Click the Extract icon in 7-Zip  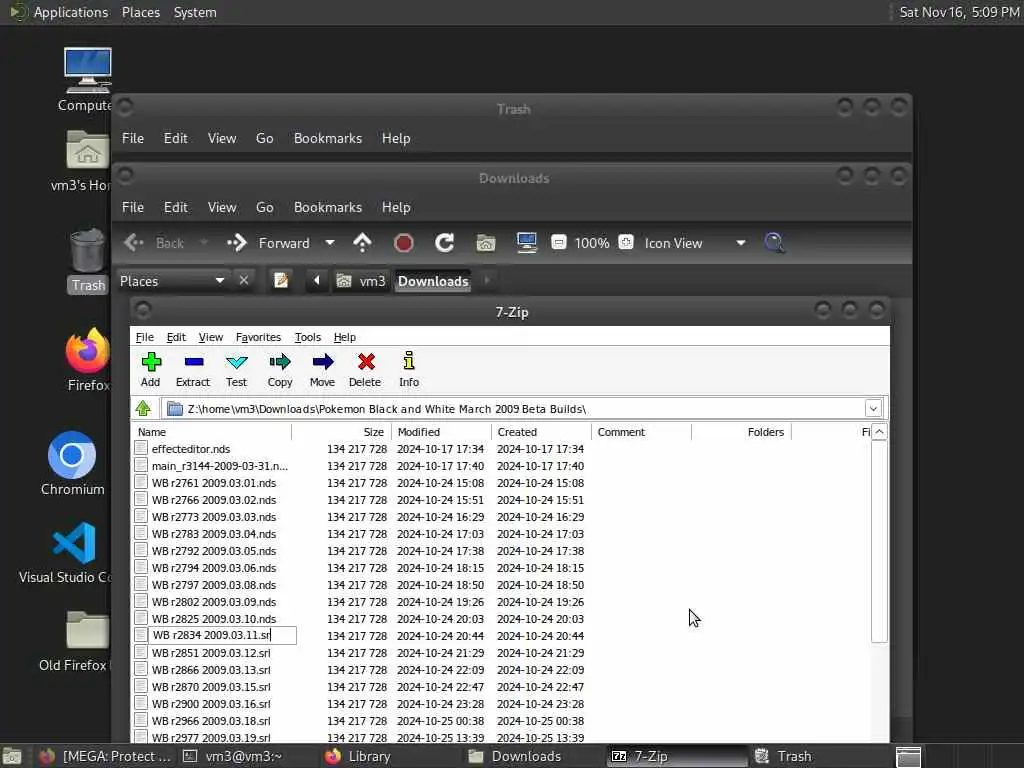193,370
